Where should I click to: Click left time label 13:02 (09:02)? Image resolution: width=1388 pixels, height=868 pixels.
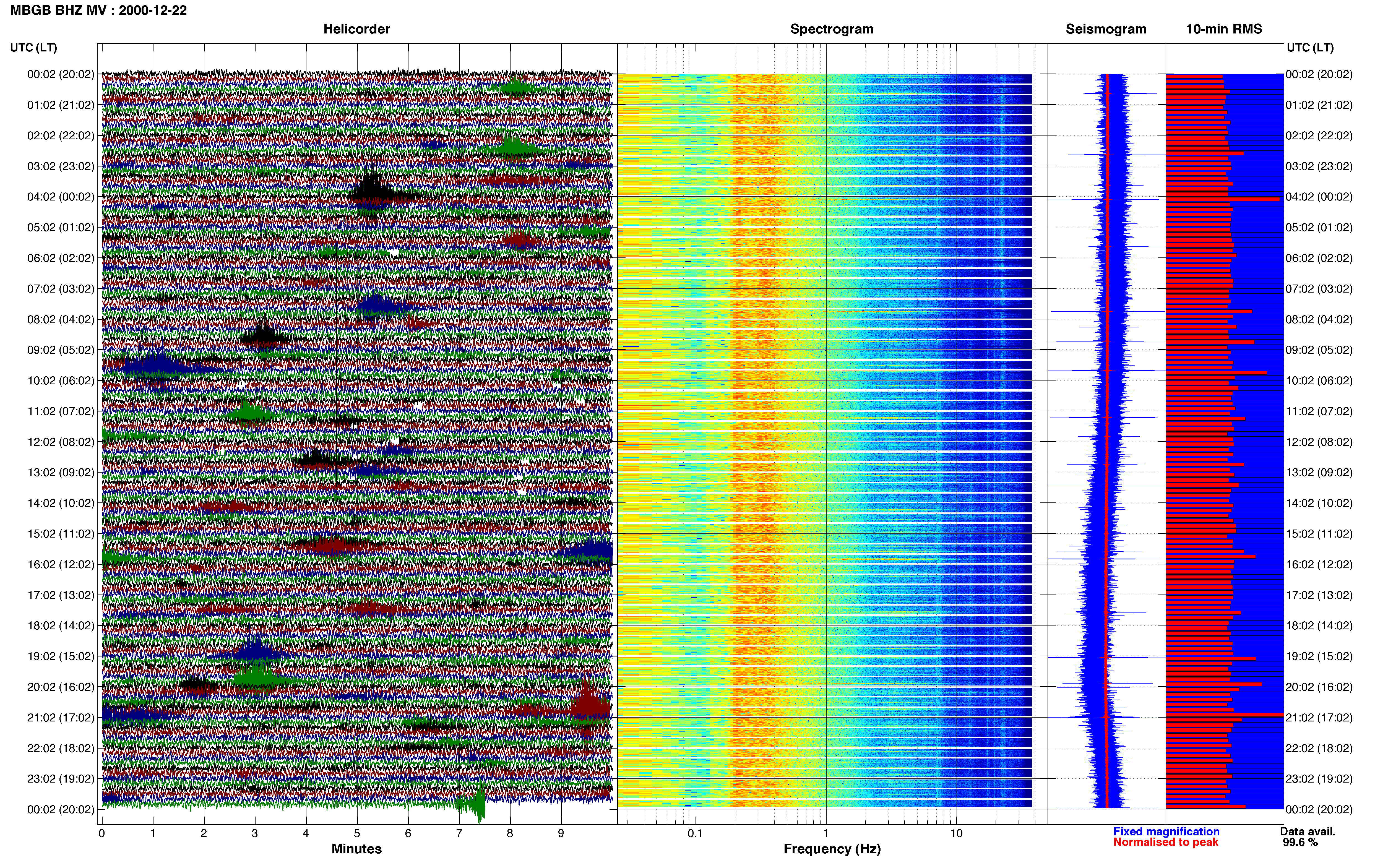pyautogui.click(x=61, y=473)
